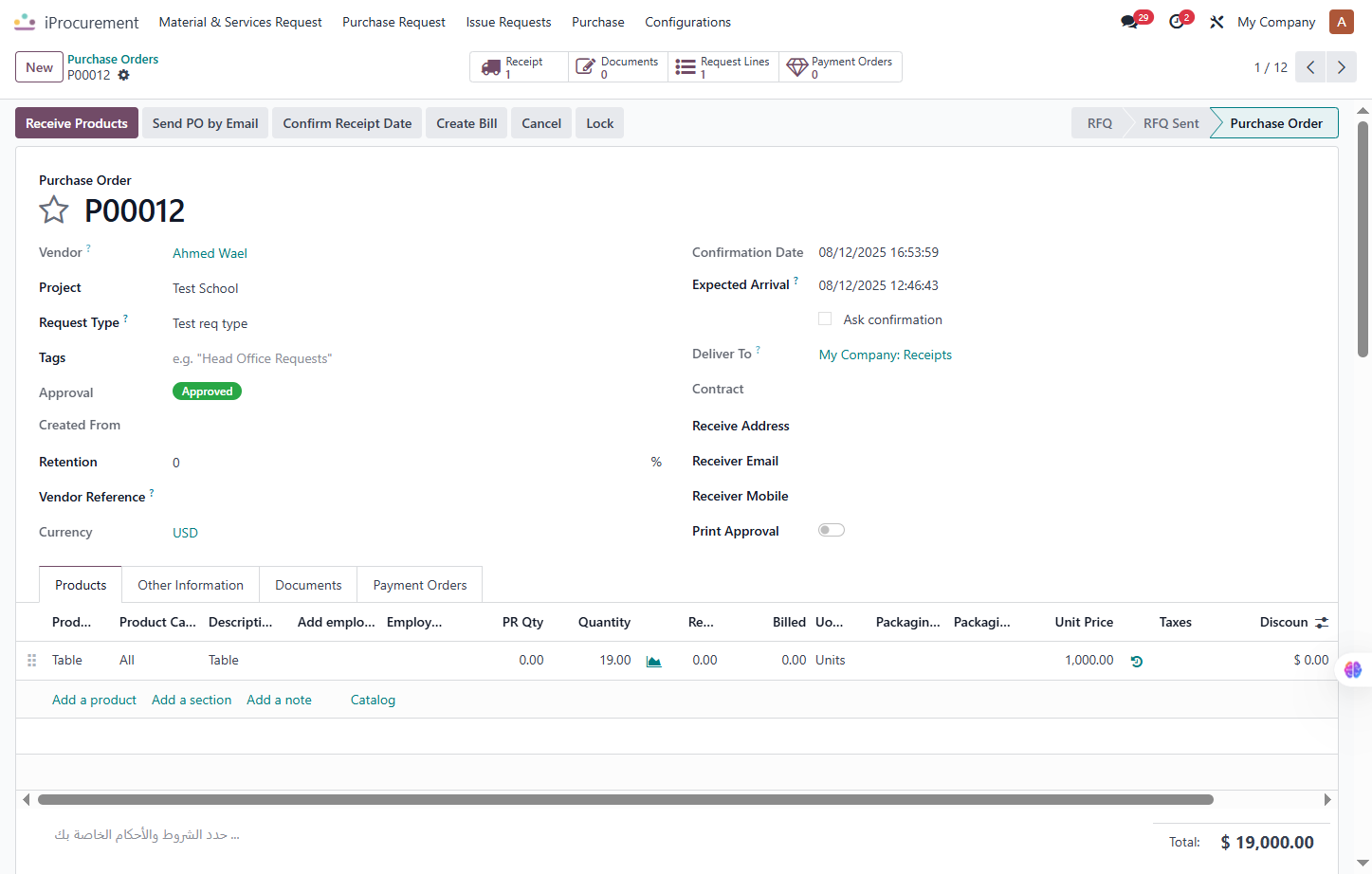Click the floating brain assistant icon
This screenshot has height=874, width=1372.
click(x=1353, y=669)
